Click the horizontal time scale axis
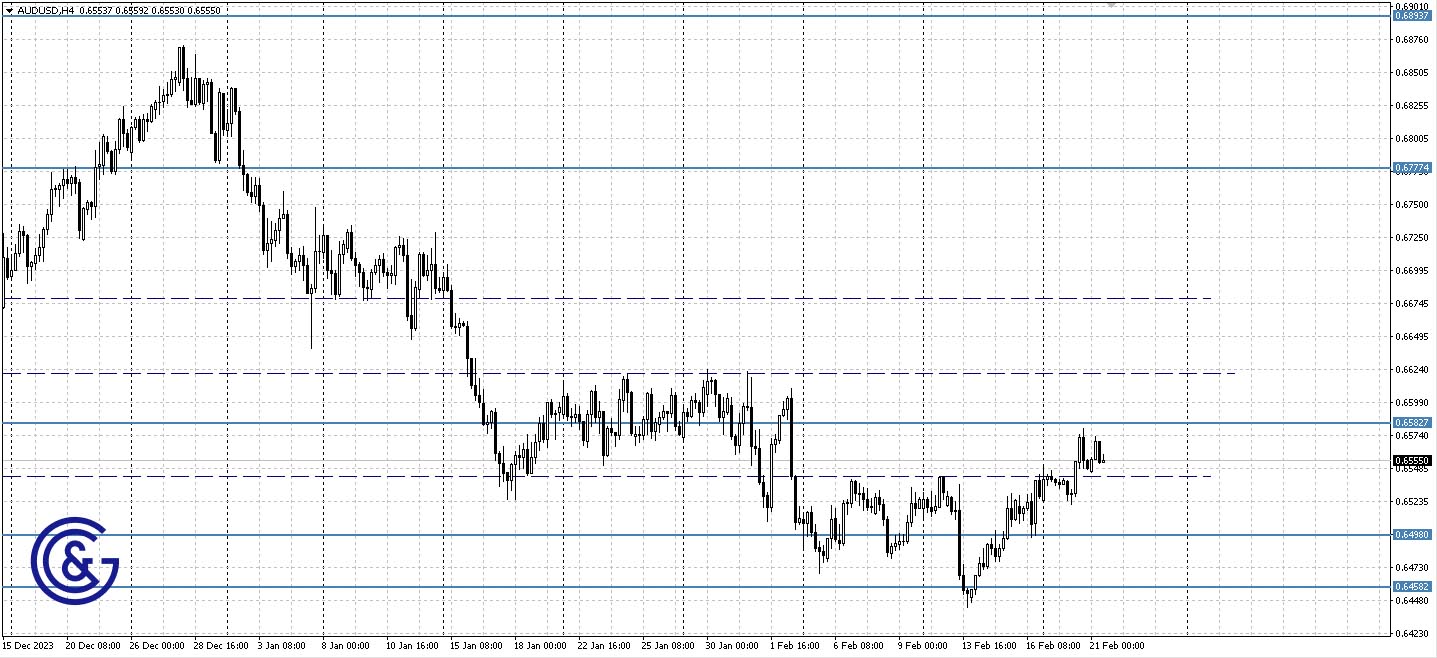 [700, 646]
